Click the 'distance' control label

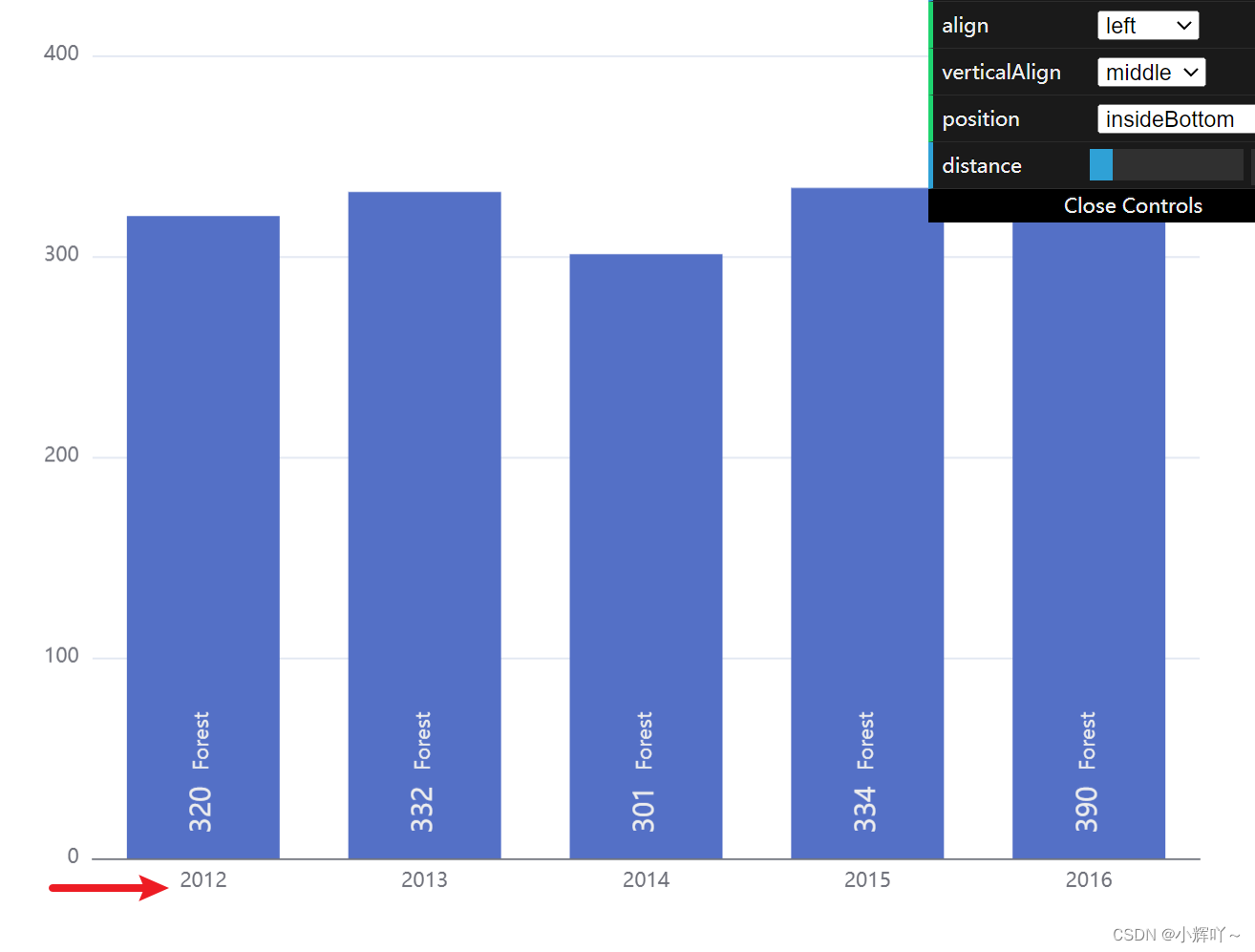(982, 166)
